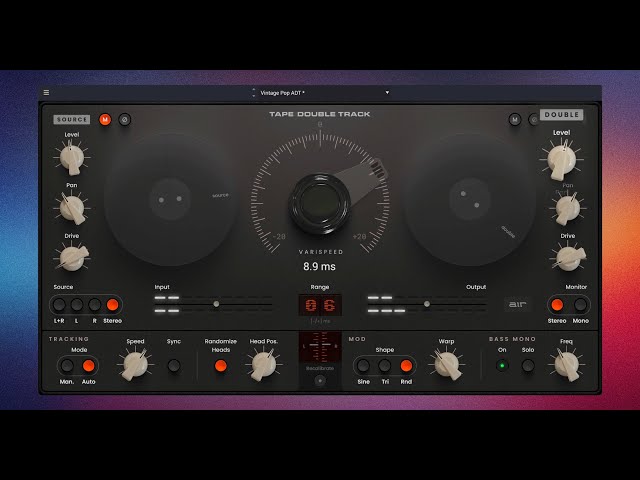Image resolution: width=640 pixels, height=480 pixels.
Task: Click the Head Pos. knob
Action: (263, 365)
